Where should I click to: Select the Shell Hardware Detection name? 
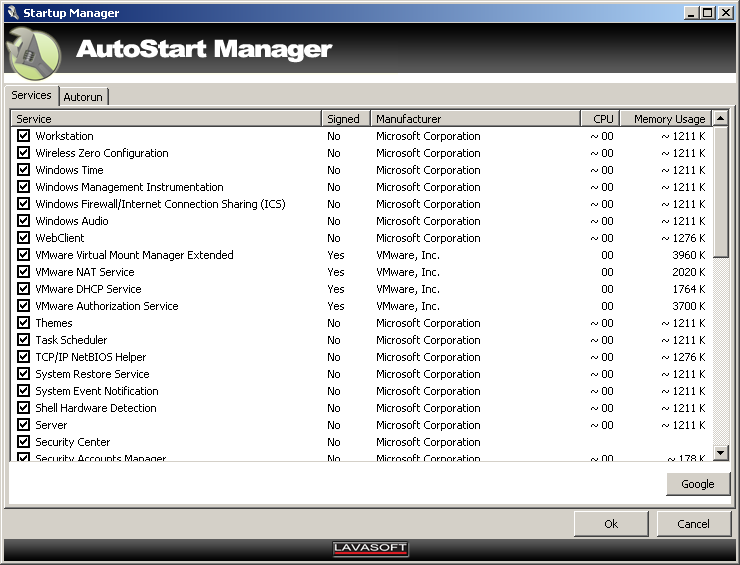(x=96, y=408)
